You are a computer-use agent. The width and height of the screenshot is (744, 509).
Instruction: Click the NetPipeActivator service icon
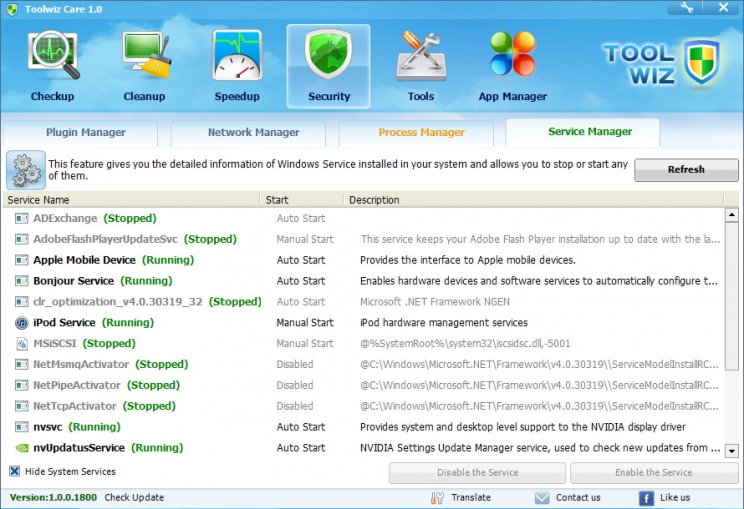21,385
